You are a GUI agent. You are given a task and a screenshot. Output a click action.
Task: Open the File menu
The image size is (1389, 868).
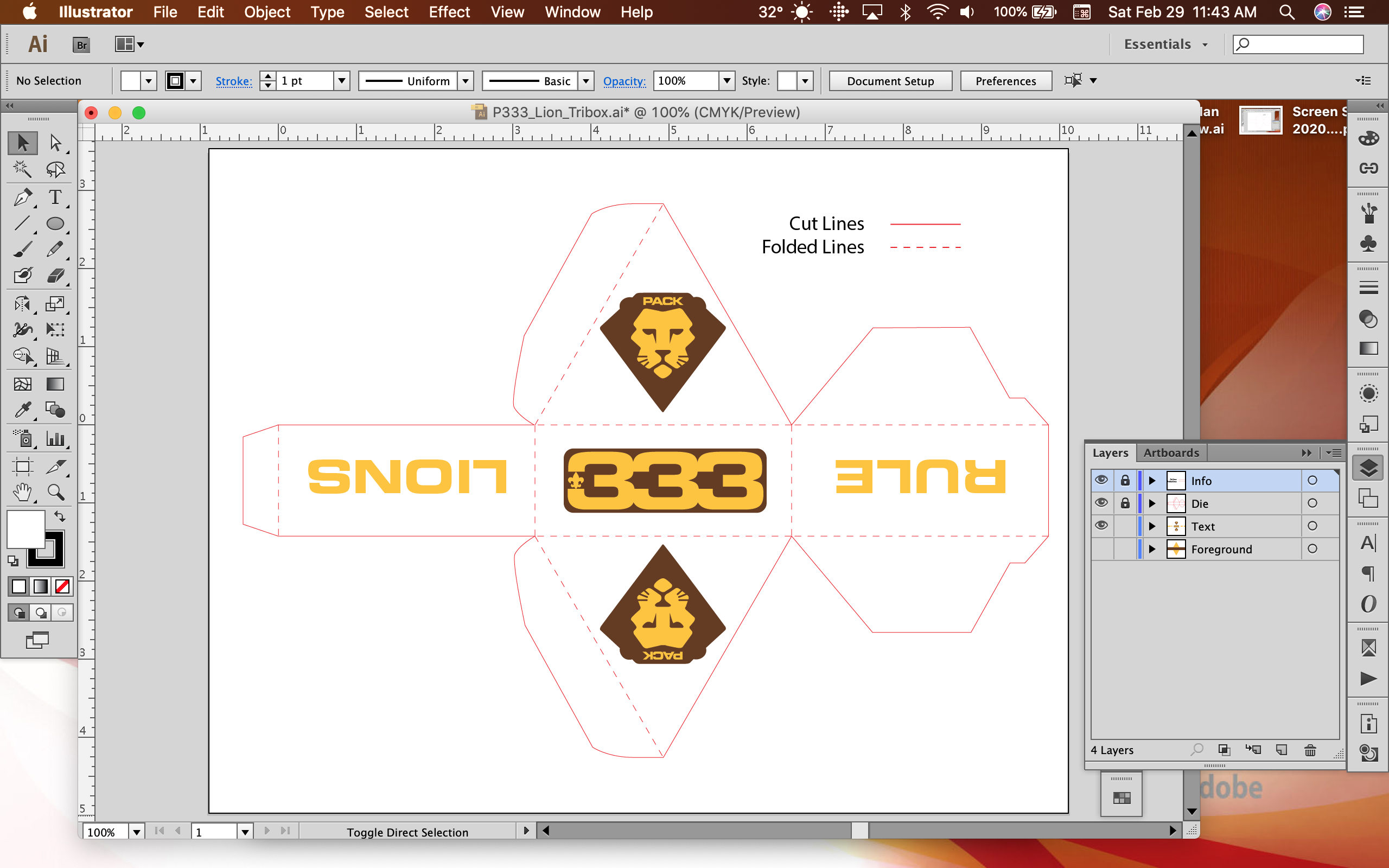pyautogui.click(x=165, y=12)
